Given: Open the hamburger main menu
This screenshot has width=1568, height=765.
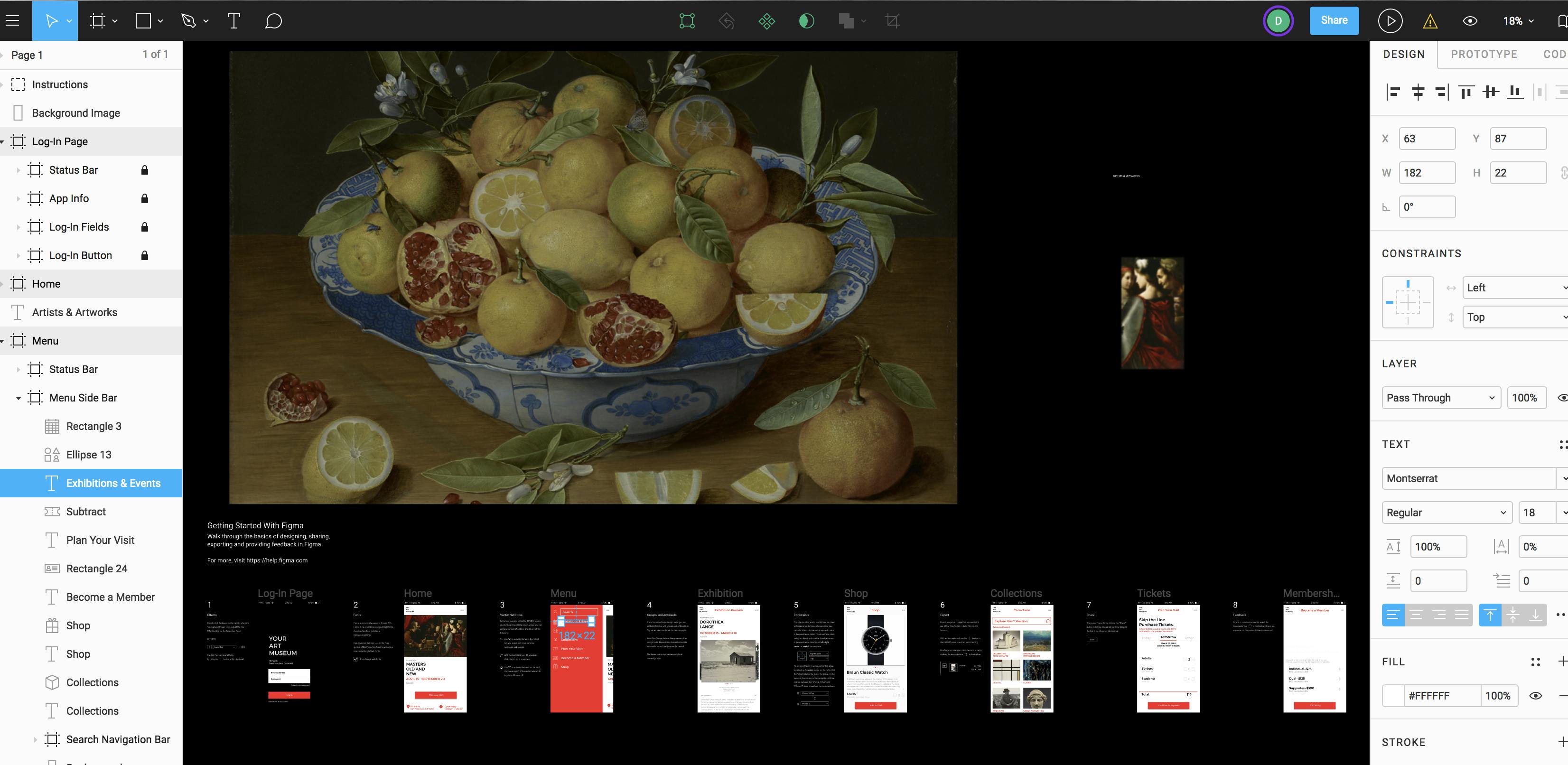Looking at the screenshot, I should (12, 21).
